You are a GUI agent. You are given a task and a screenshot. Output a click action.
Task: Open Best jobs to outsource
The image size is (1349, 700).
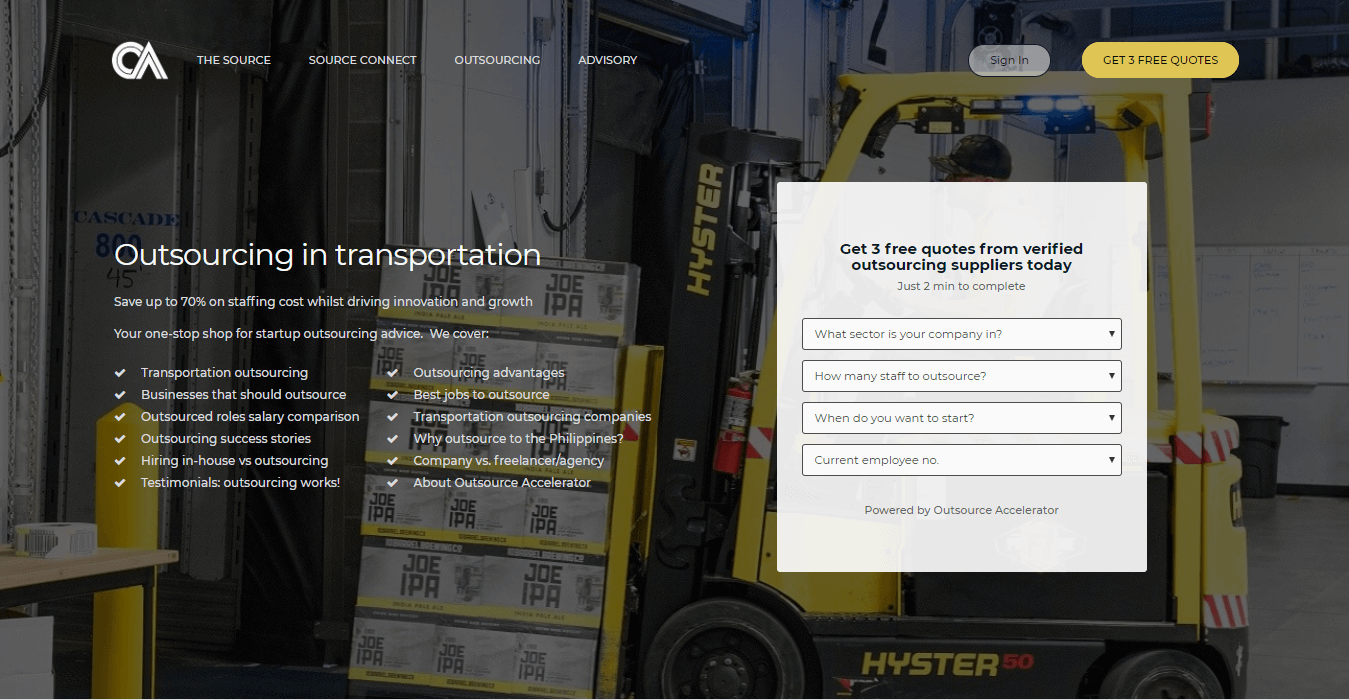click(x=481, y=394)
